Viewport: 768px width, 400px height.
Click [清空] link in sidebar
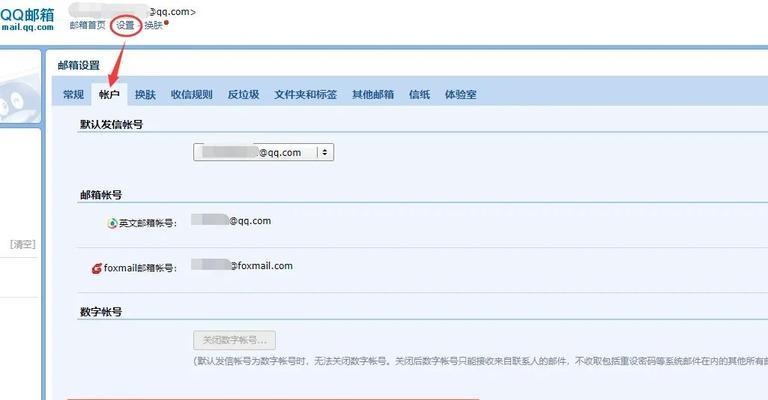coord(23,244)
